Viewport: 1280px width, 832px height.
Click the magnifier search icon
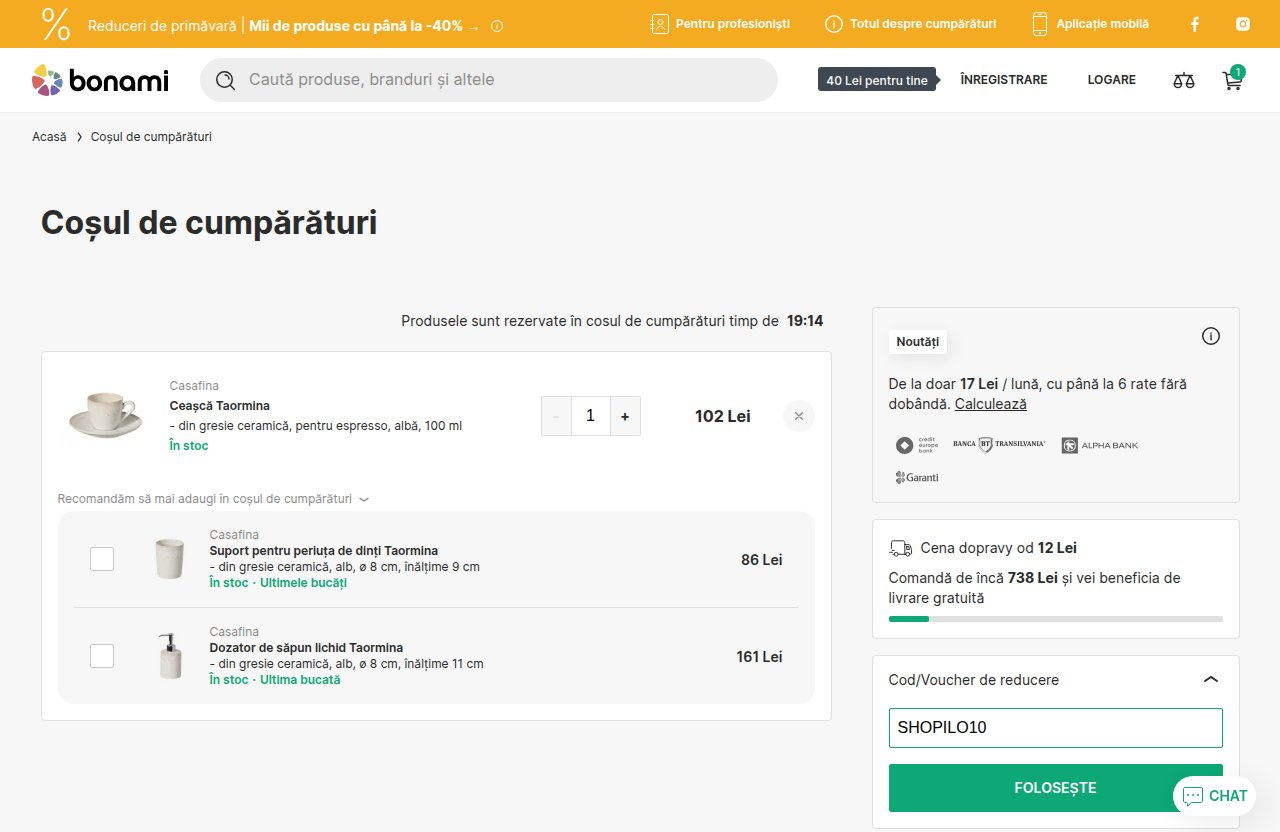(x=226, y=80)
